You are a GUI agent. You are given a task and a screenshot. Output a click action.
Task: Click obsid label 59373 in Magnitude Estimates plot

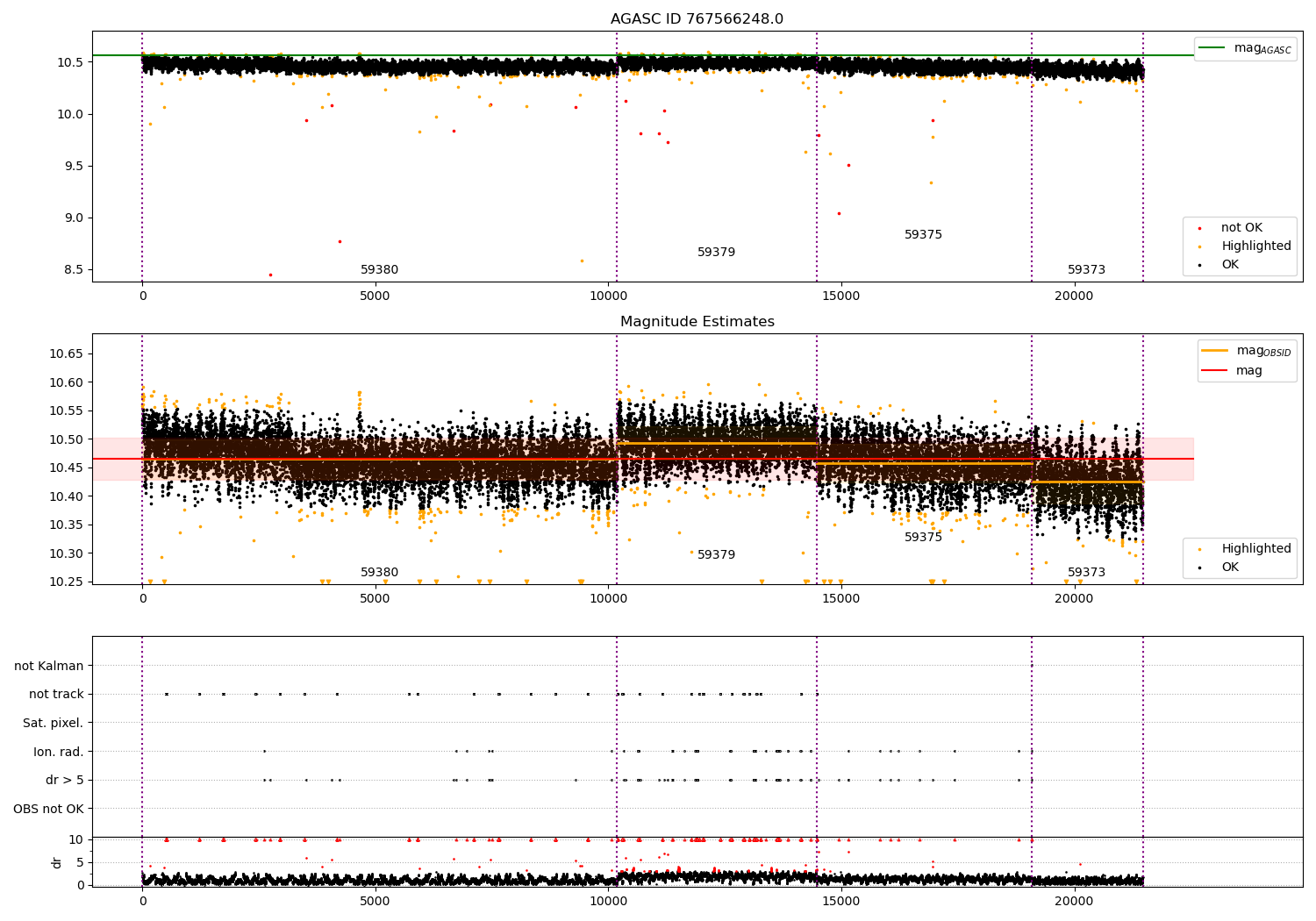pos(1086,573)
